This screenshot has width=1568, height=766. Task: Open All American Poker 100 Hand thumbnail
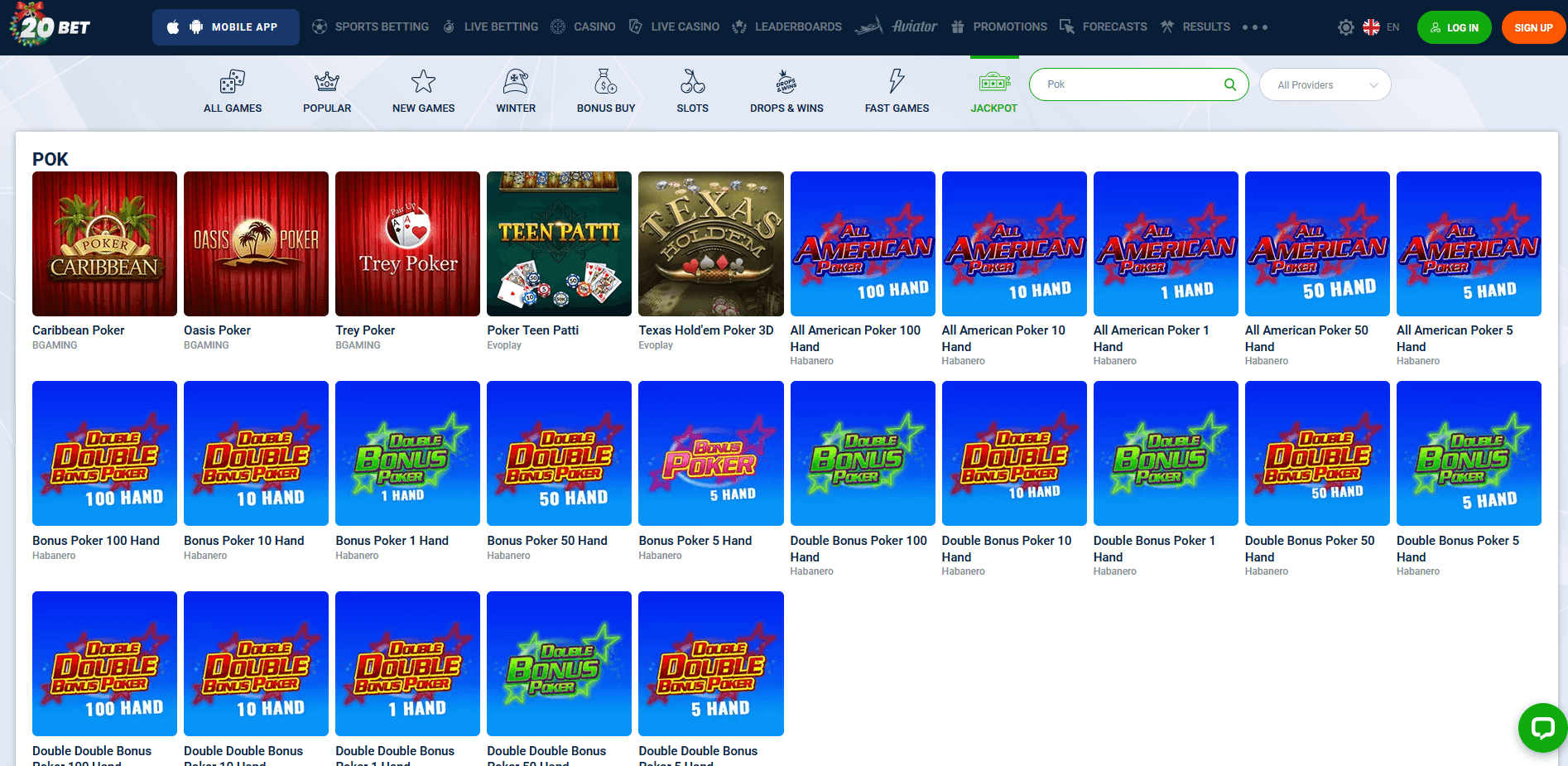pos(863,243)
